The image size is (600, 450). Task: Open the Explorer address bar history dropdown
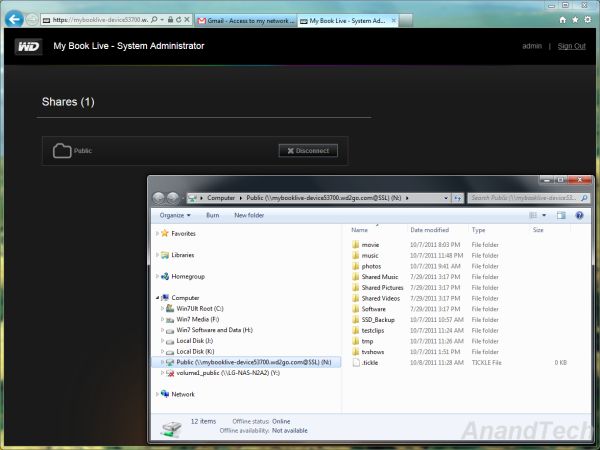coord(446,198)
